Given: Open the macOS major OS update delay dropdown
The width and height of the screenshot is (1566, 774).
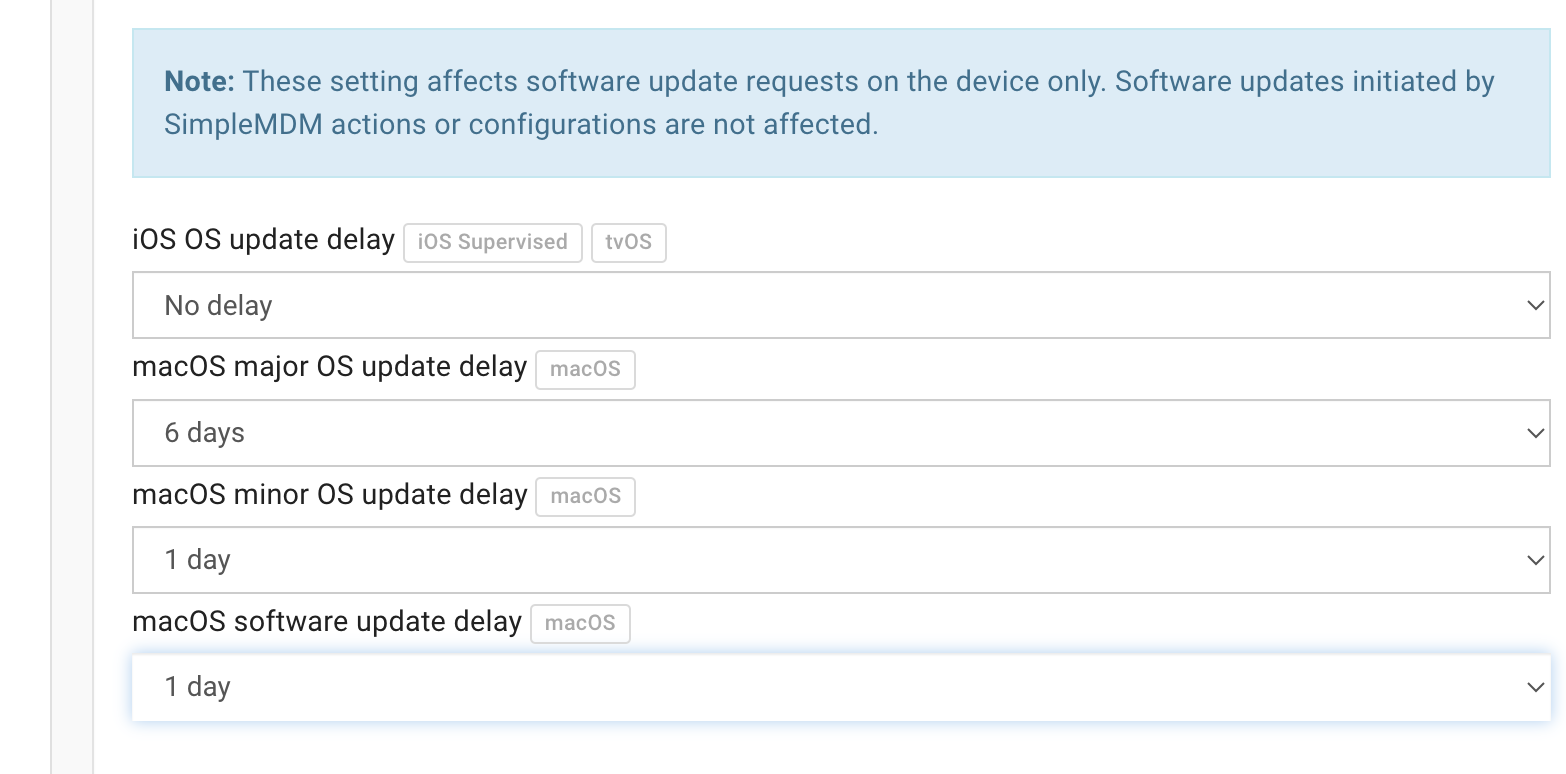Looking at the screenshot, I should [840, 433].
